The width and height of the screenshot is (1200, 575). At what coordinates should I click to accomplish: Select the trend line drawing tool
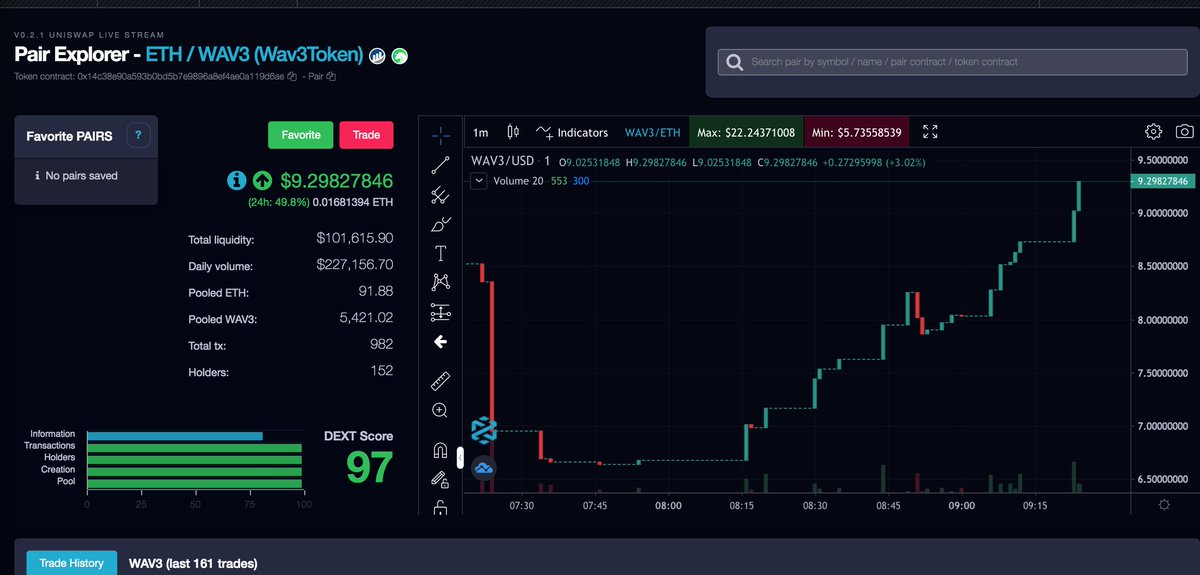(x=440, y=164)
